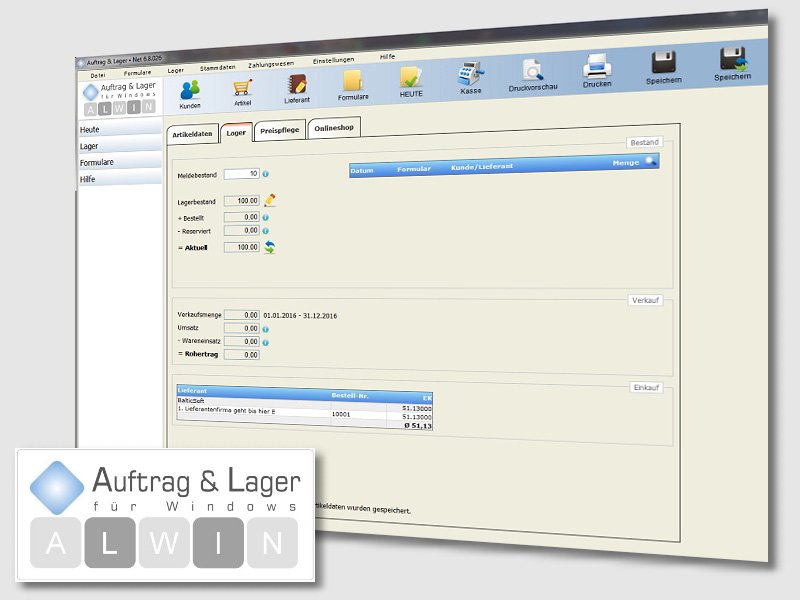Click the Meldebestand input field
Screen dimensions: 800x600
pos(242,174)
